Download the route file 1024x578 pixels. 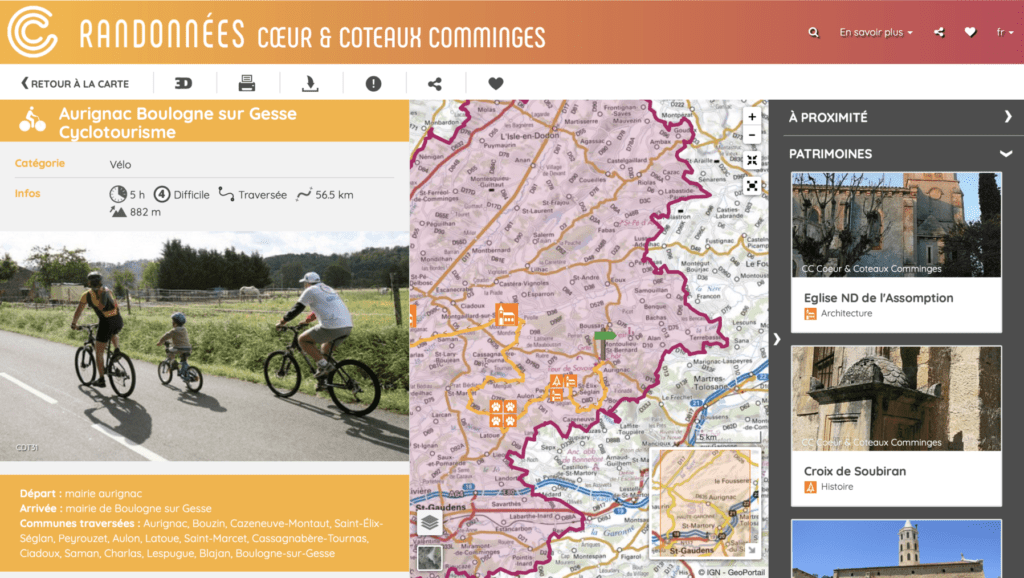coord(310,83)
